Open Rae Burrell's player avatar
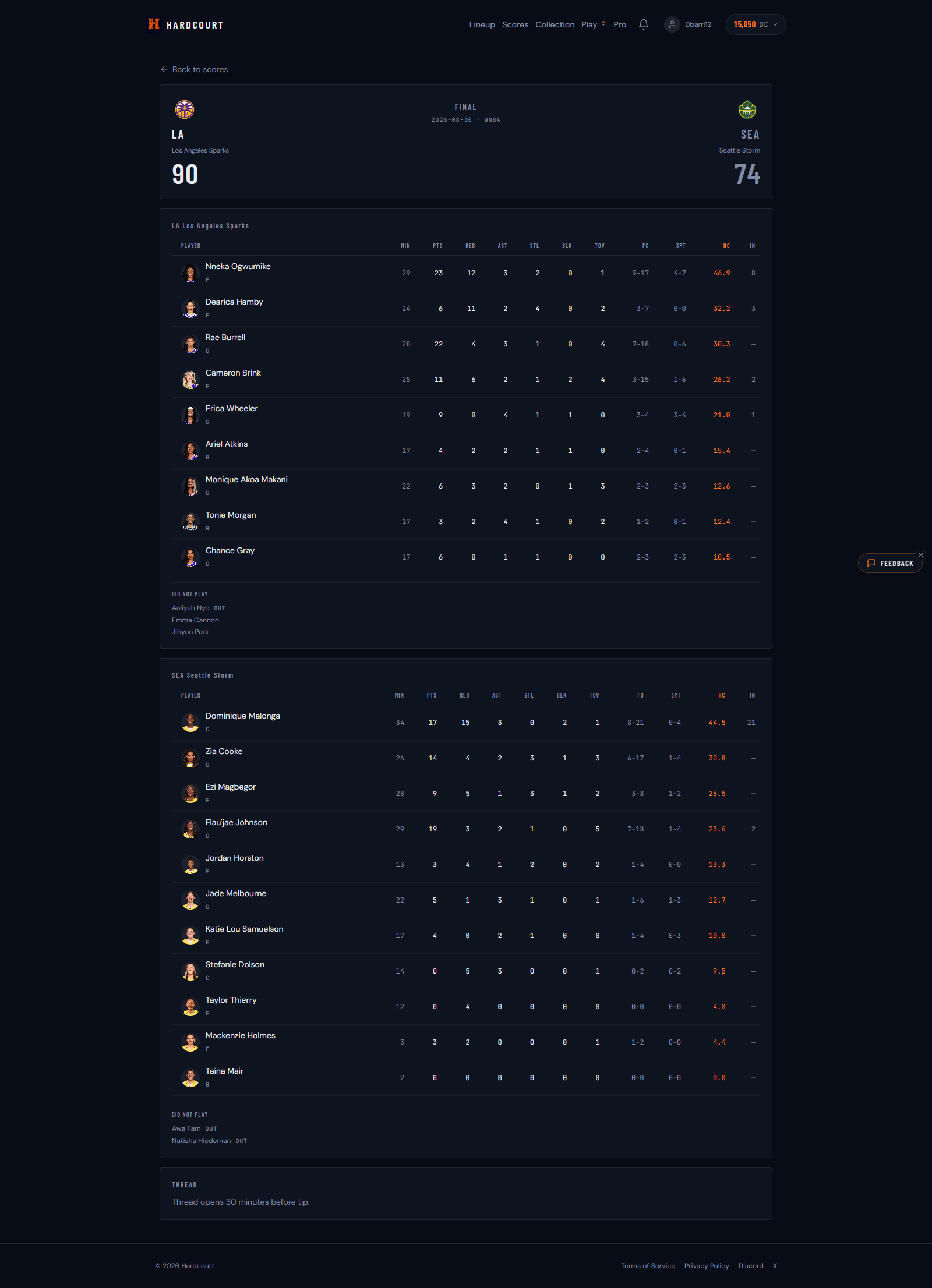The width and height of the screenshot is (932, 1288). click(190, 344)
